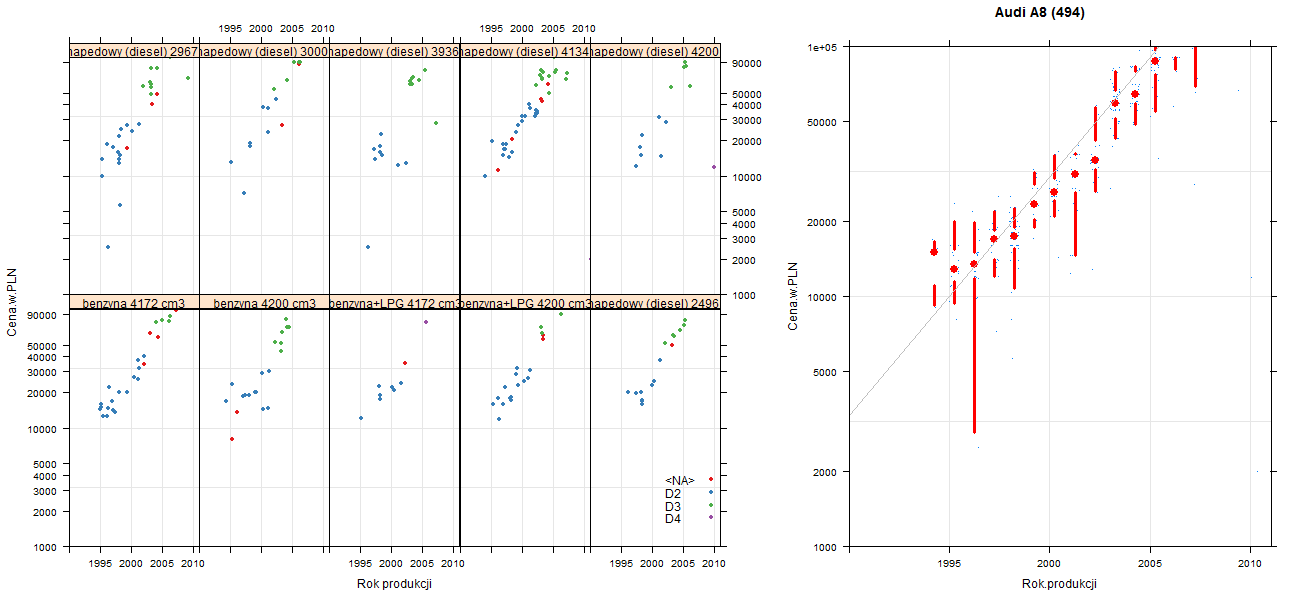This screenshot has width=1300, height=600.
Task: Click the 'D3' legend entry
Action: [673, 506]
